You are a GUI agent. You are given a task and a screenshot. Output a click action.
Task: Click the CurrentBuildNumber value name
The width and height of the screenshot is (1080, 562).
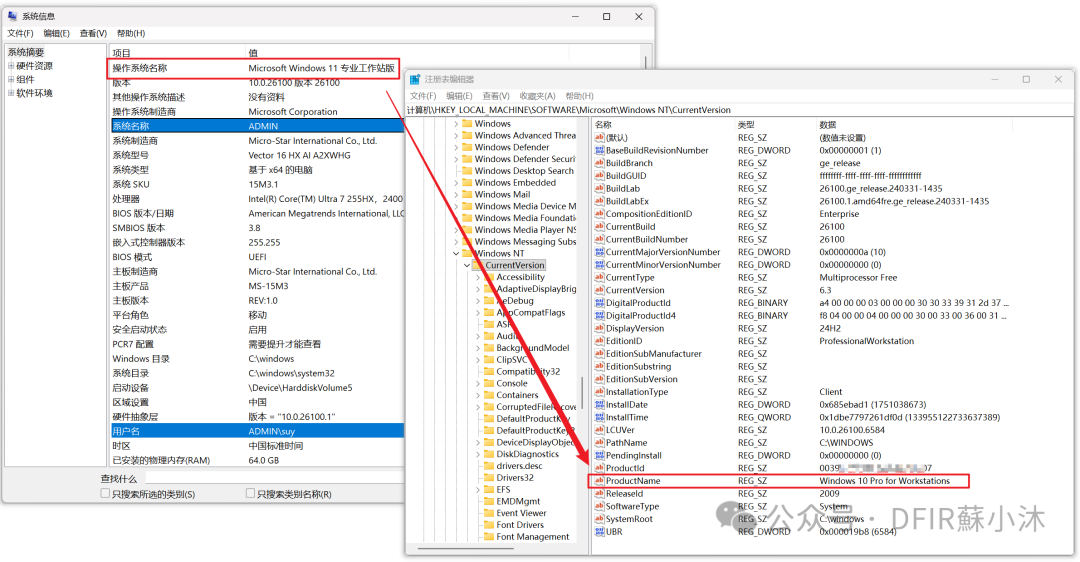[x=647, y=239]
